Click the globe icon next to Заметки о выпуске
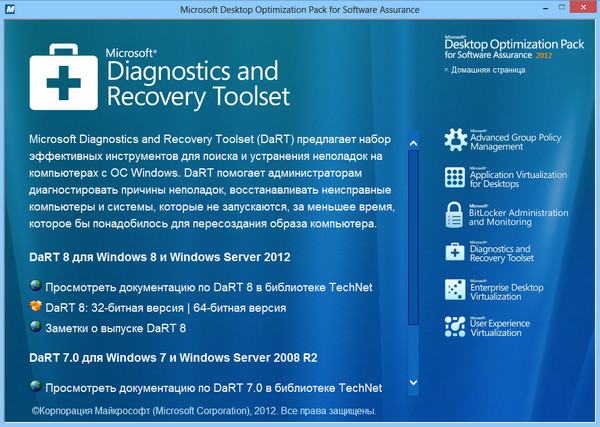The image size is (600, 427). pos(37,327)
